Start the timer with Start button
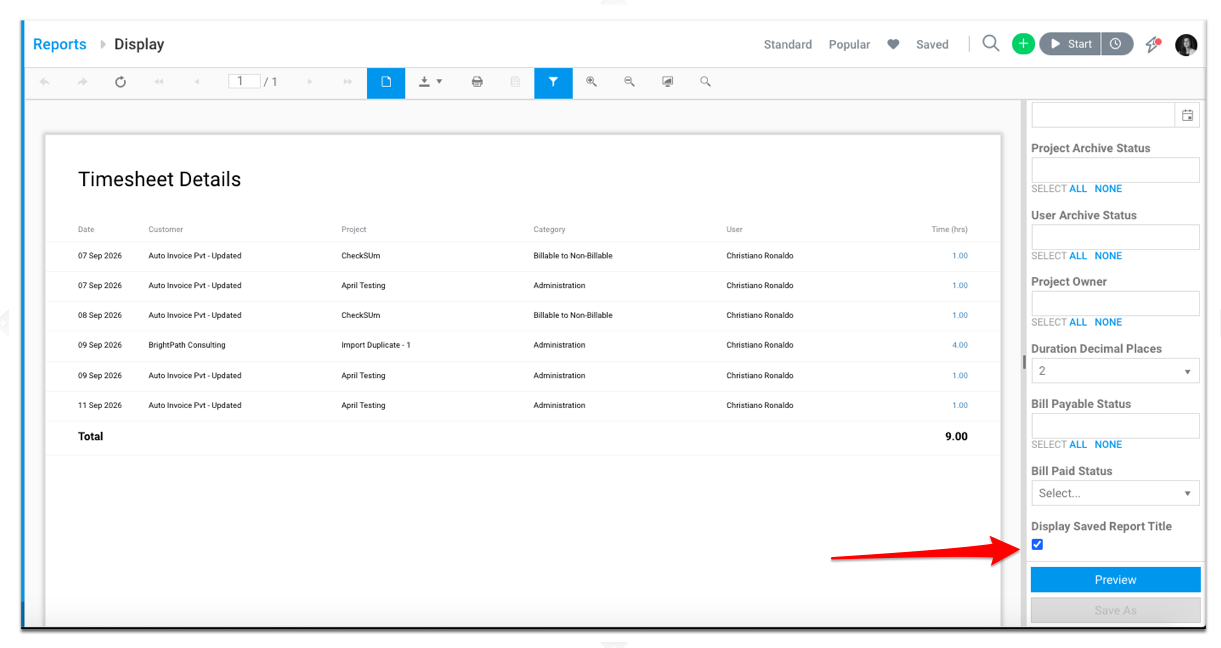 point(1071,44)
